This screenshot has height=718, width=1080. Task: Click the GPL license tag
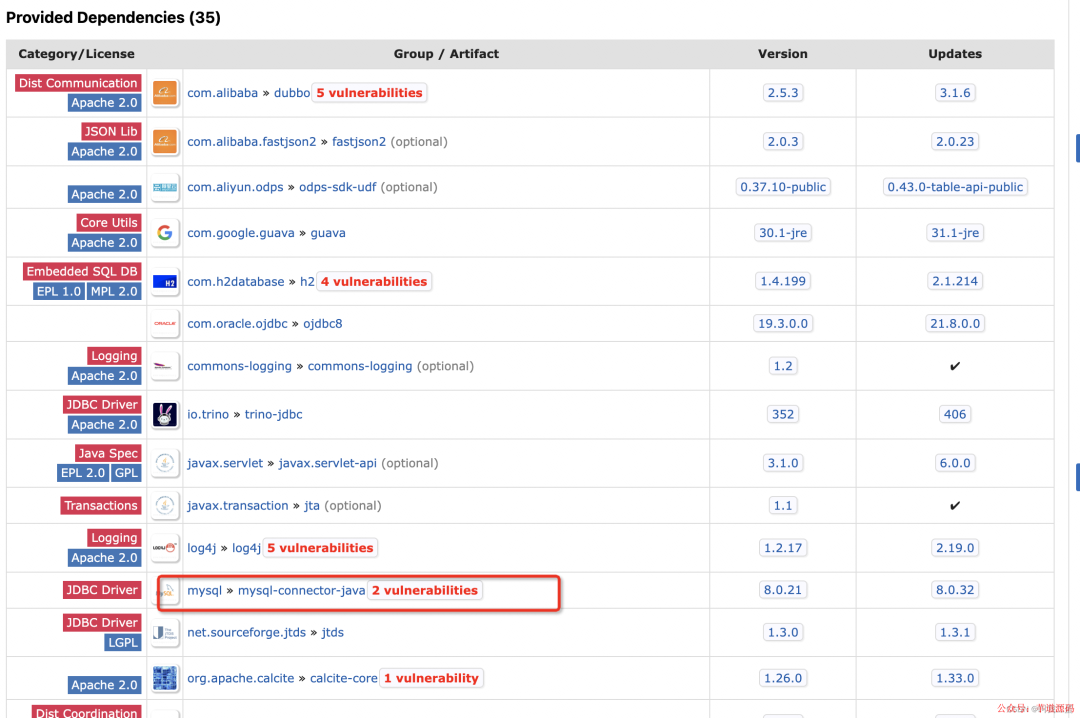(126, 473)
